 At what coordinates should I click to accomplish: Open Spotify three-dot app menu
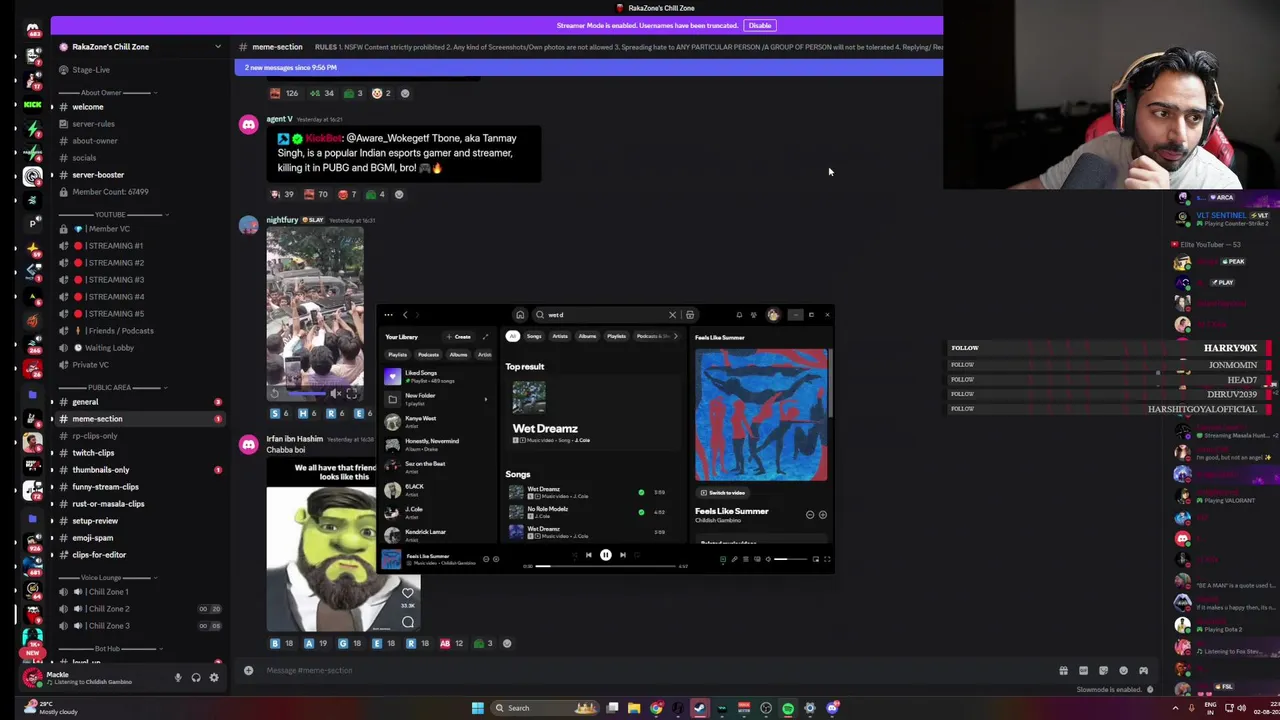click(x=388, y=315)
